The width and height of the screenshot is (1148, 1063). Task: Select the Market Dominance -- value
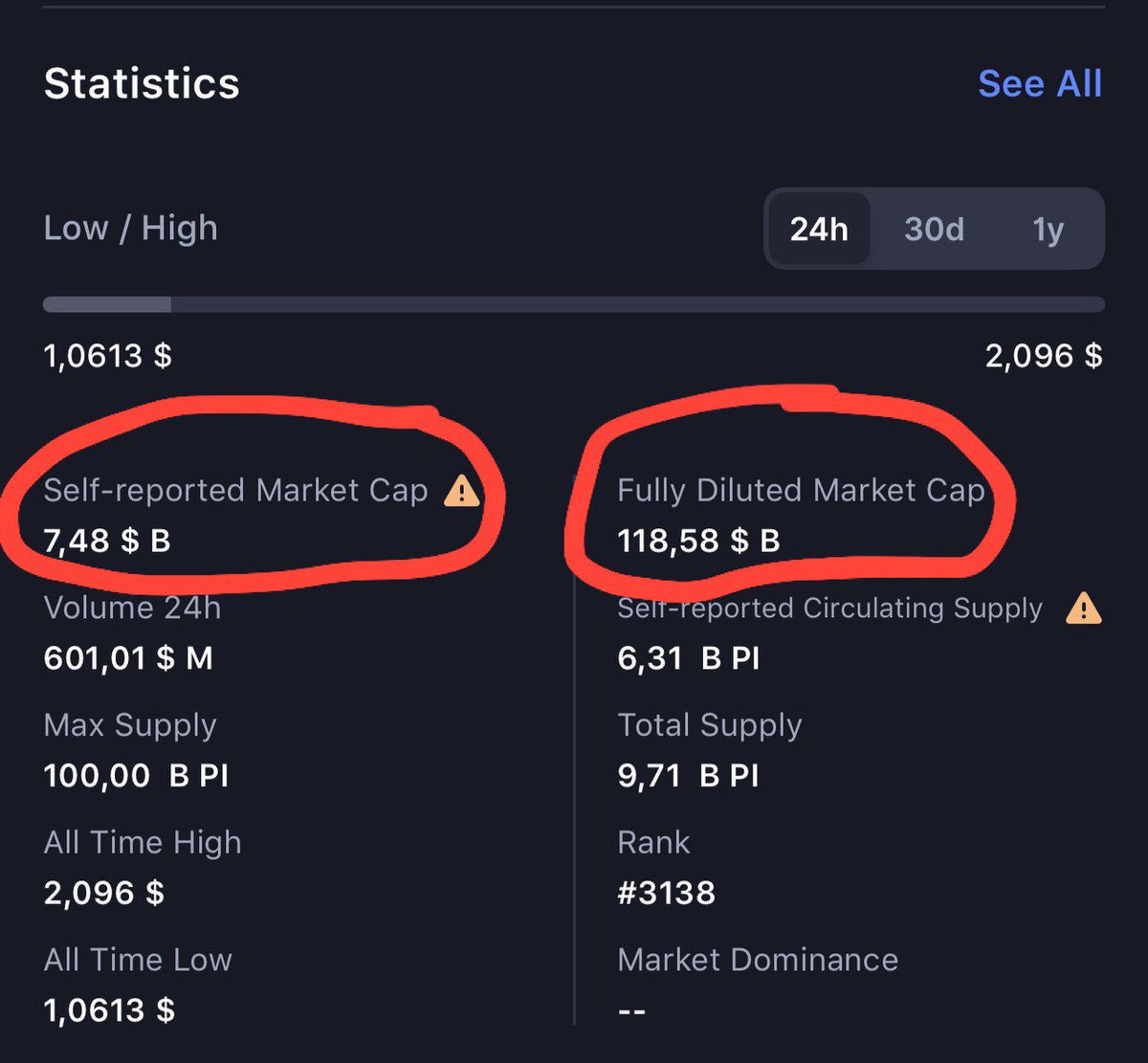[x=631, y=1010]
